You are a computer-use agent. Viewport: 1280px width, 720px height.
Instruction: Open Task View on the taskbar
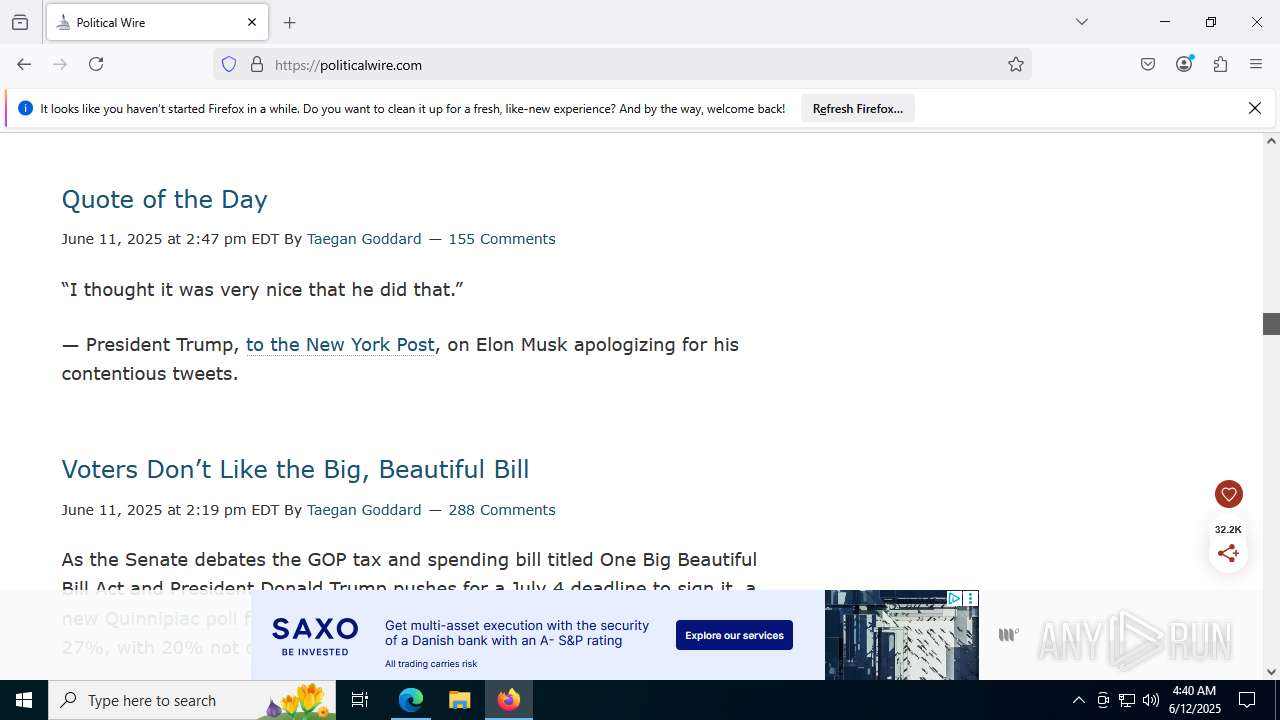pyautogui.click(x=360, y=700)
